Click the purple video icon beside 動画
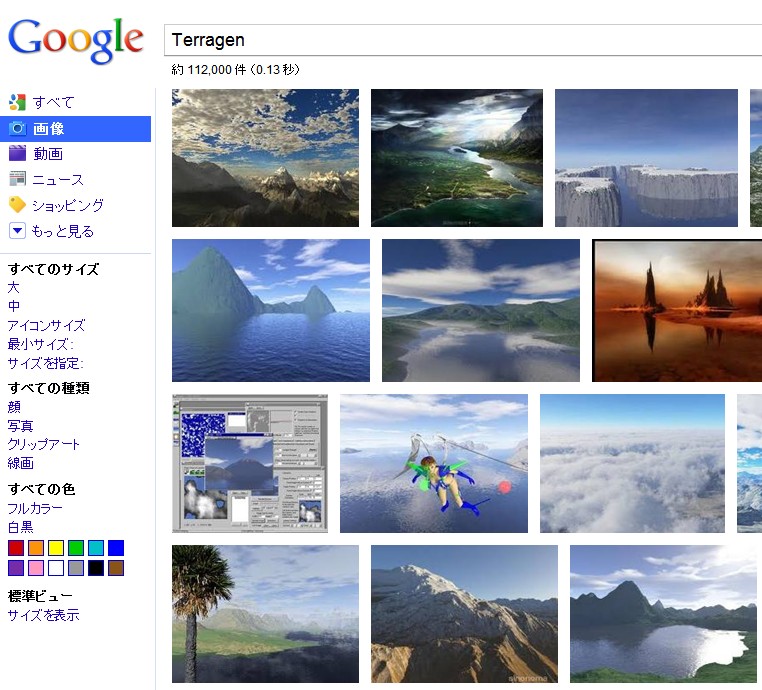 [x=17, y=154]
